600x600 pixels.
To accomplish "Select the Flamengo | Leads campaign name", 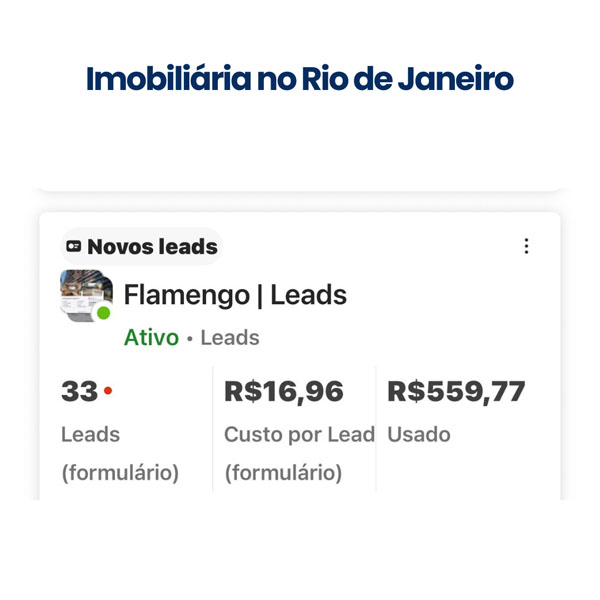I will point(235,295).
